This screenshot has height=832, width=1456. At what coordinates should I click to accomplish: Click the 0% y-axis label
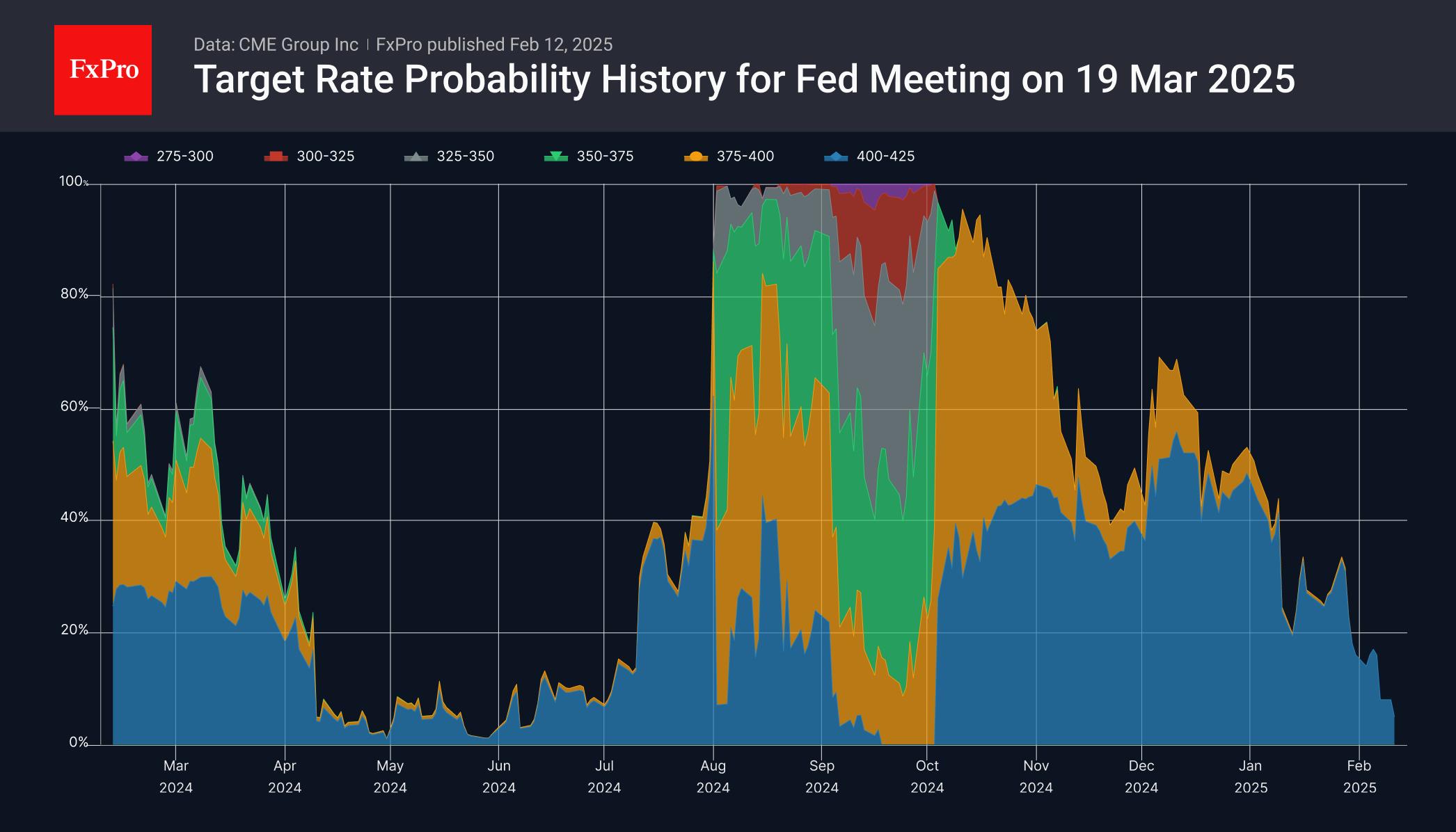tap(78, 743)
